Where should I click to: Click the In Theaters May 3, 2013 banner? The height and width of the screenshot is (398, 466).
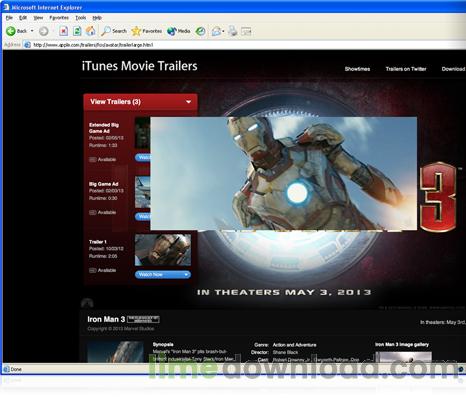(x=284, y=293)
